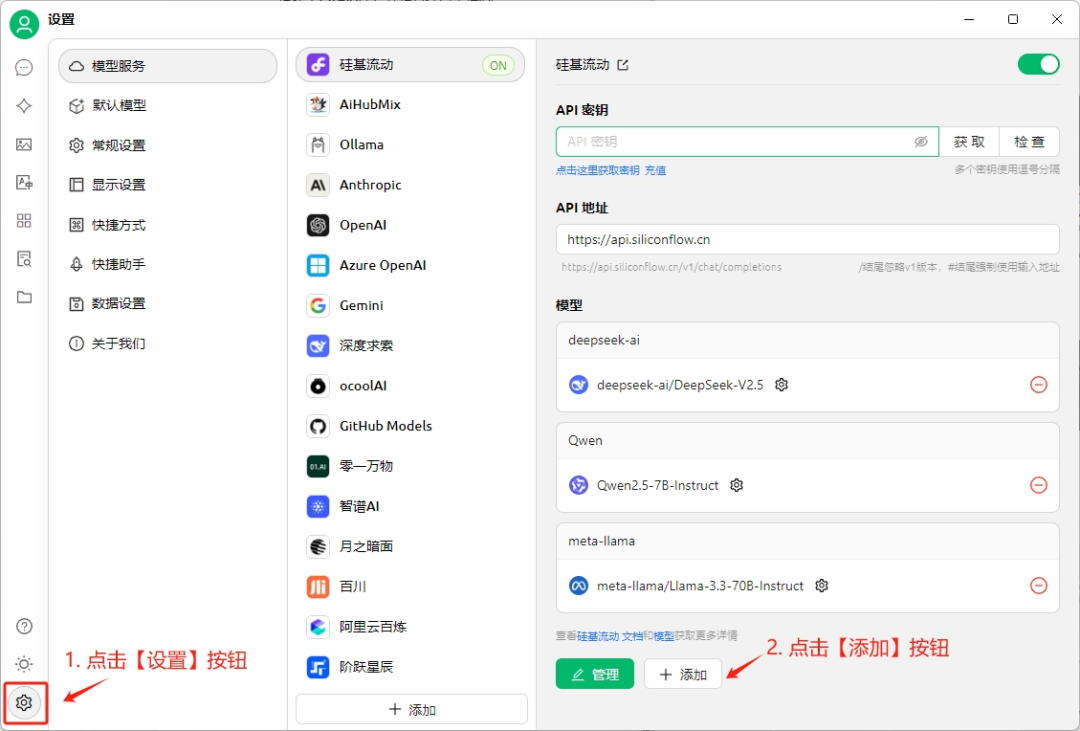
Task: Click the deepseek-ai group header
Action: [807, 340]
